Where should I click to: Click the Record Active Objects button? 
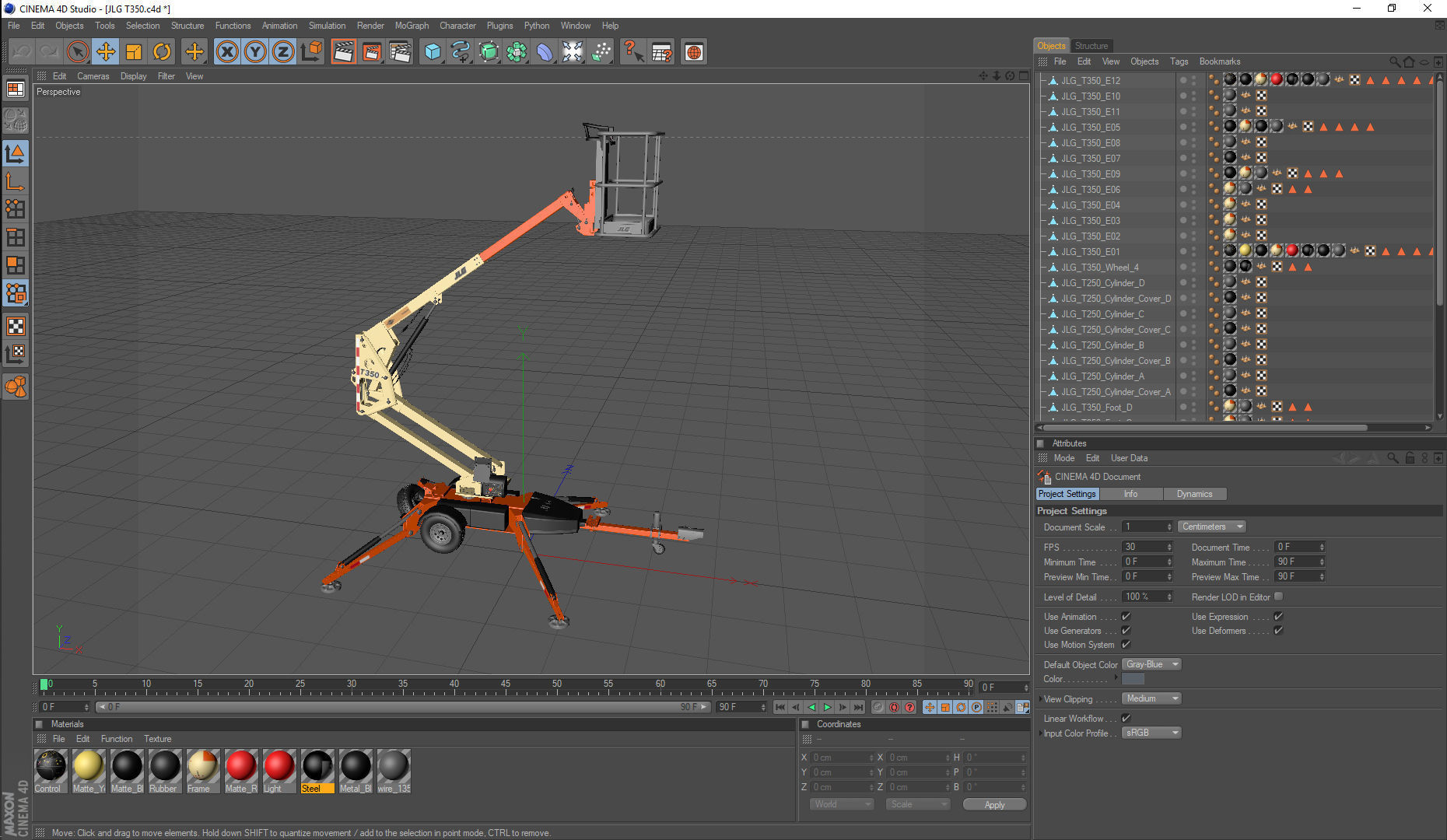coord(878,707)
